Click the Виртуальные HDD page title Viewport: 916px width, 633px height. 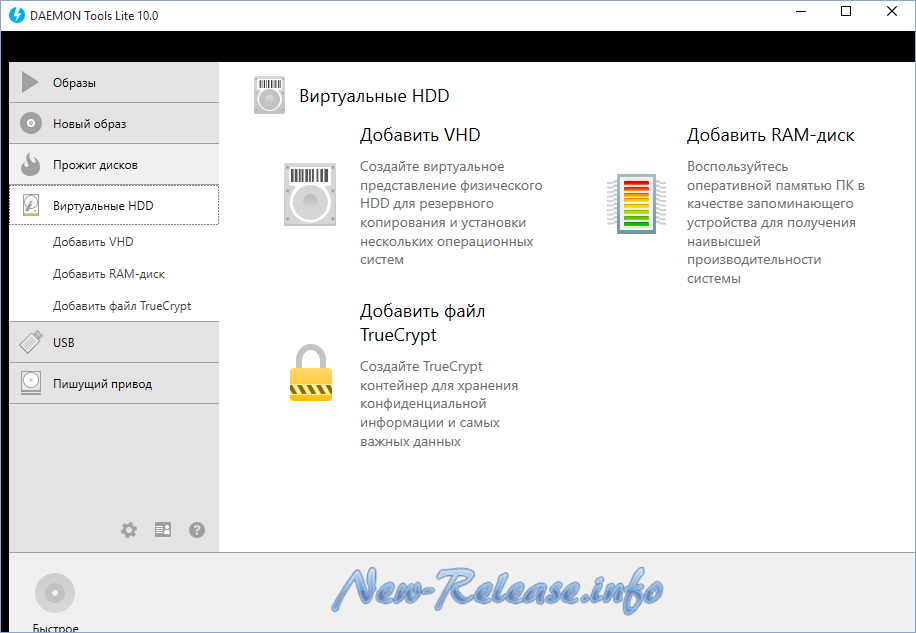click(374, 96)
